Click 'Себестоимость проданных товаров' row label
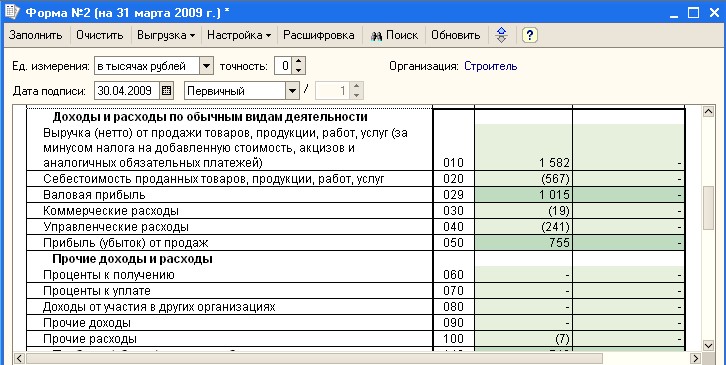 (x=213, y=179)
